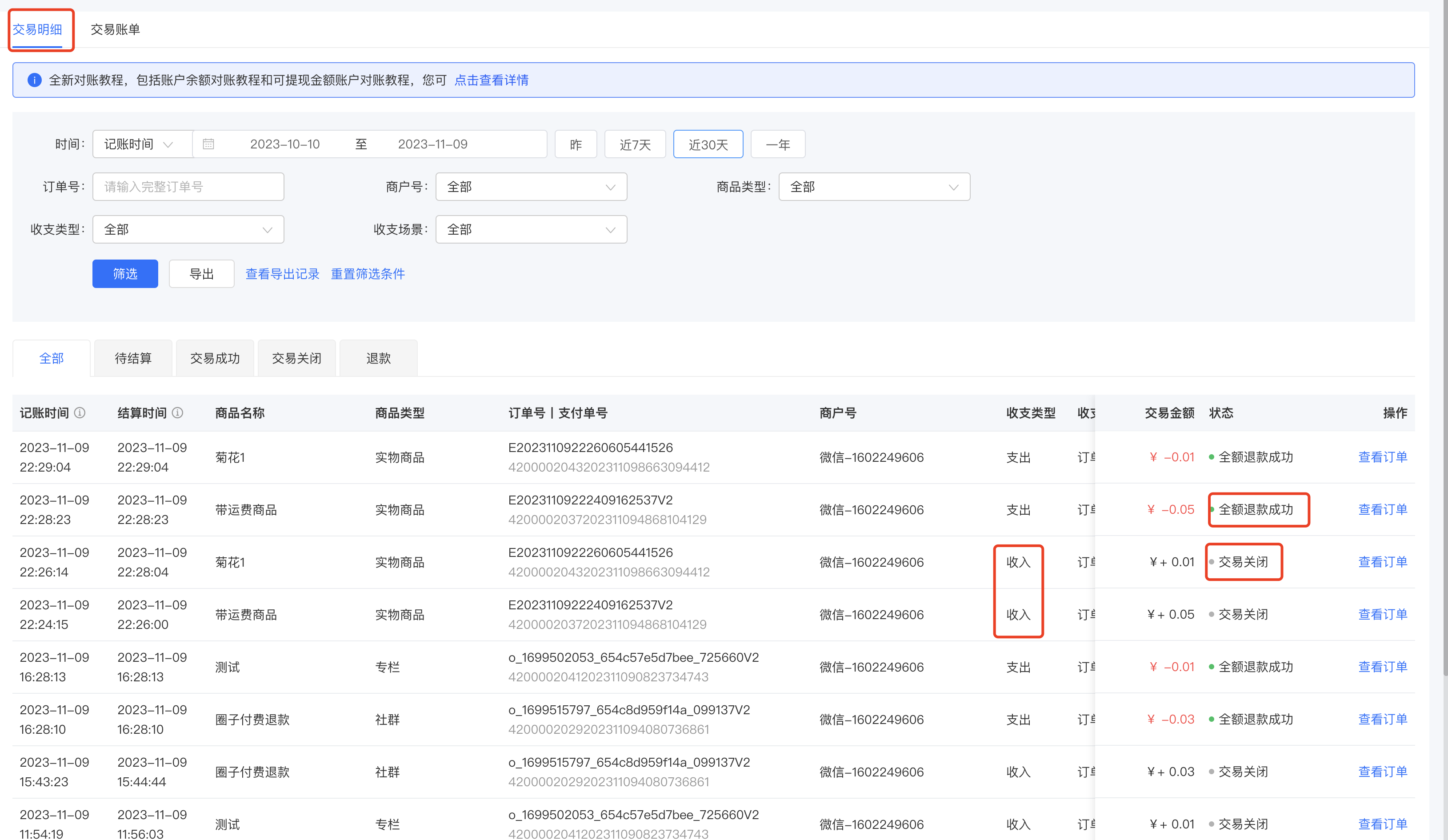The image size is (1448, 840).
Task: Click the end date 2023-11-09 field
Action: [433, 144]
